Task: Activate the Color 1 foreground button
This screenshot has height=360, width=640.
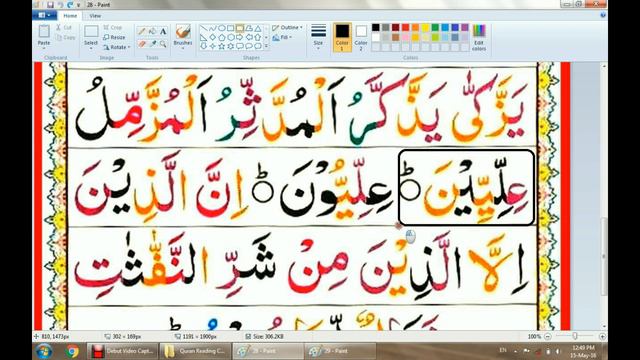Action: [x=342, y=37]
